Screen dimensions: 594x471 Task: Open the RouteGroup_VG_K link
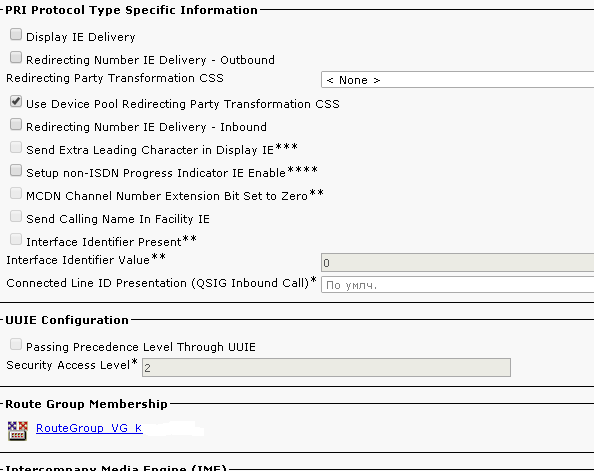pos(89,428)
